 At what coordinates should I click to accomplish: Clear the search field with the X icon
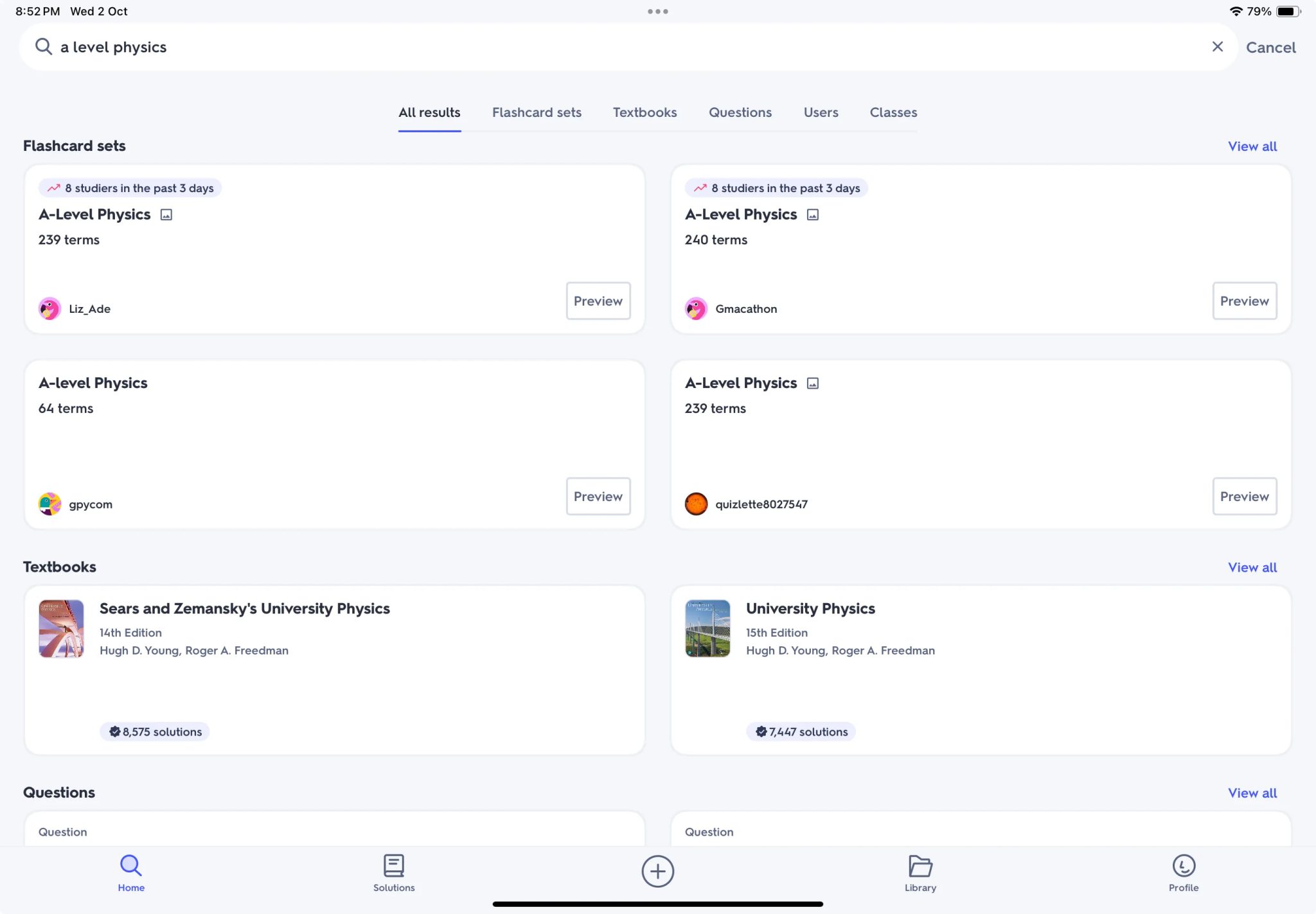(x=1218, y=46)
